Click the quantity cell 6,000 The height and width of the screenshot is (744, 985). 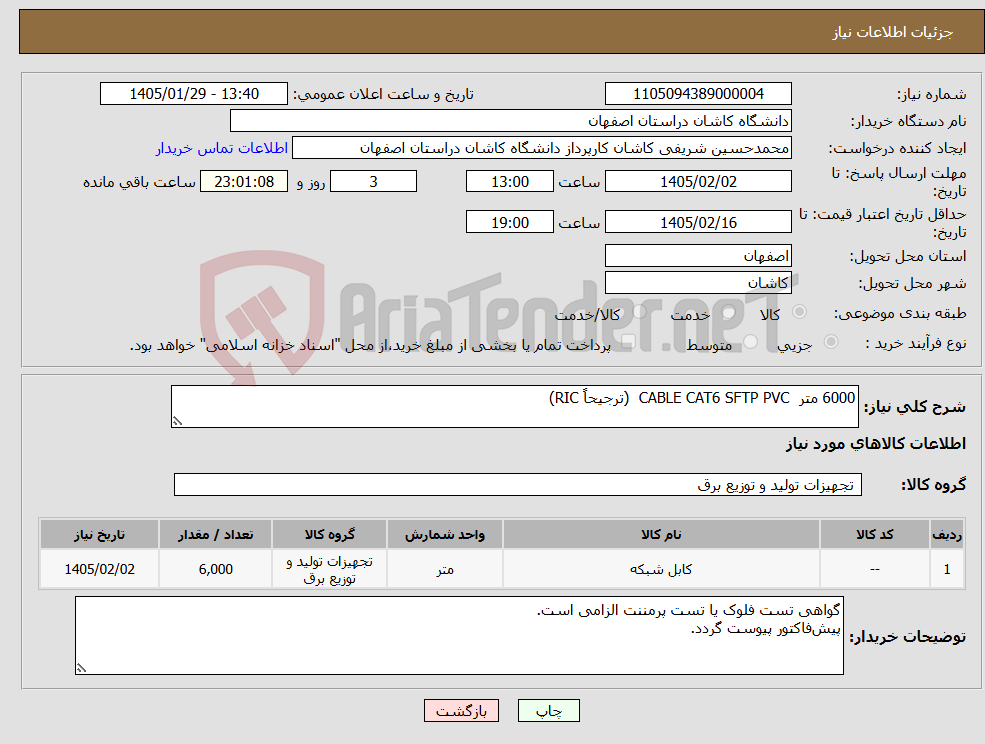point(215,569)
